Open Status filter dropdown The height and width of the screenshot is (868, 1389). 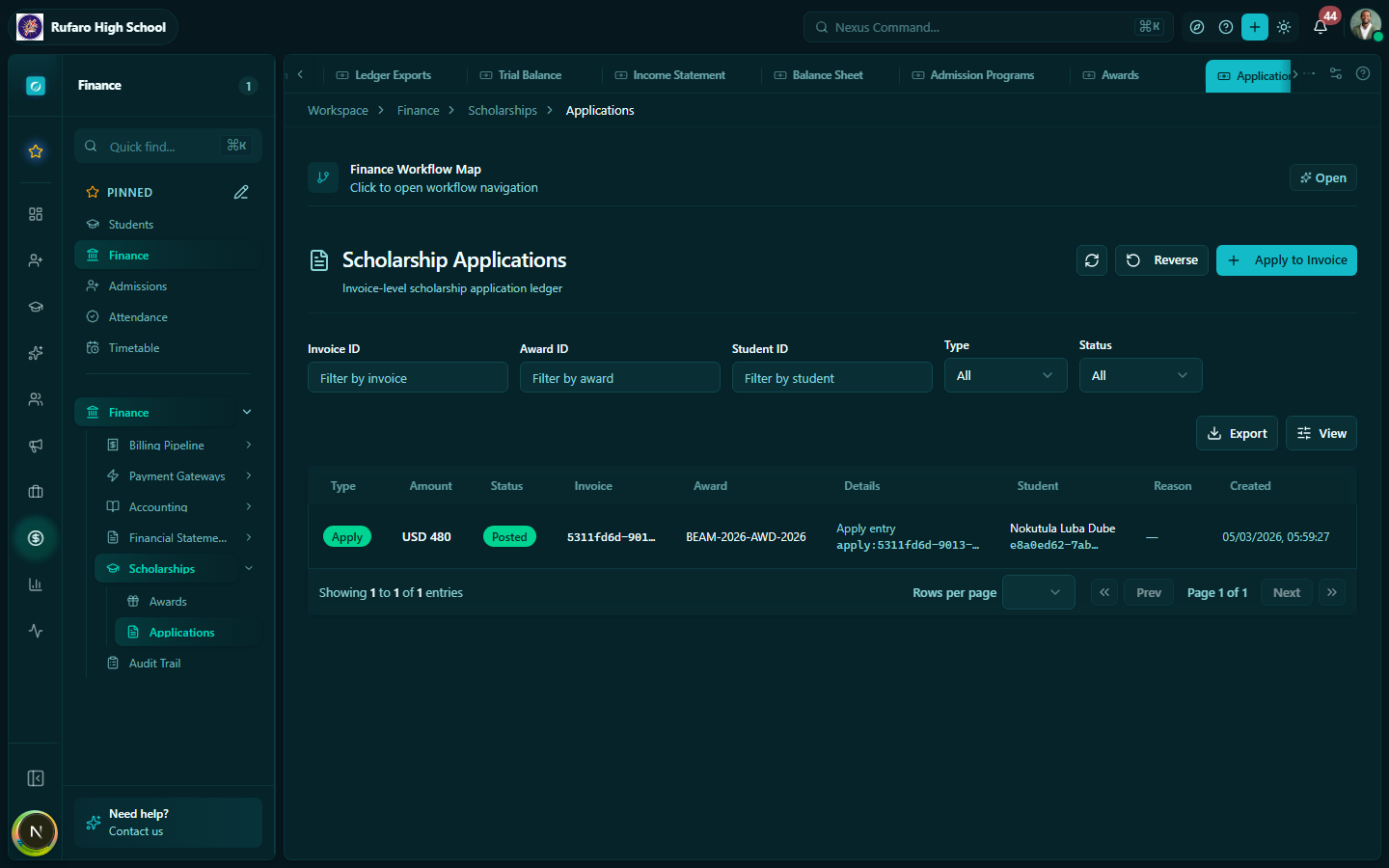point(1141,375)
